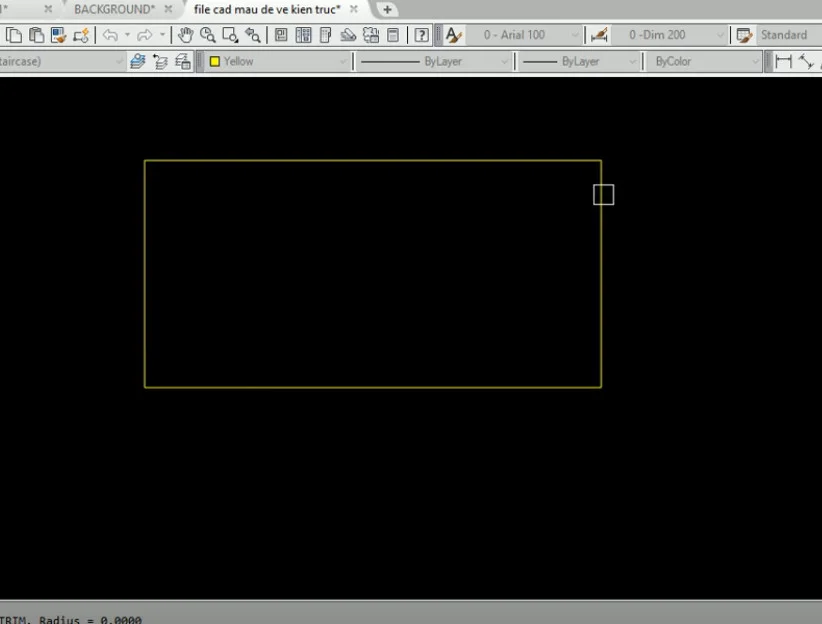Select the Match Properties brush icon
The image size is (822, 624).
pos(58,35)
